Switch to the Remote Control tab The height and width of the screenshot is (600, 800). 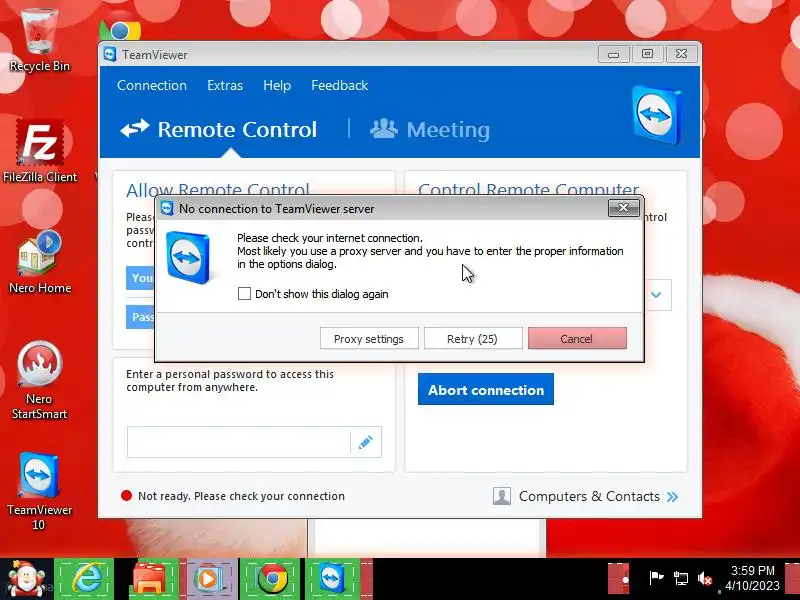(x=218, y=129)
